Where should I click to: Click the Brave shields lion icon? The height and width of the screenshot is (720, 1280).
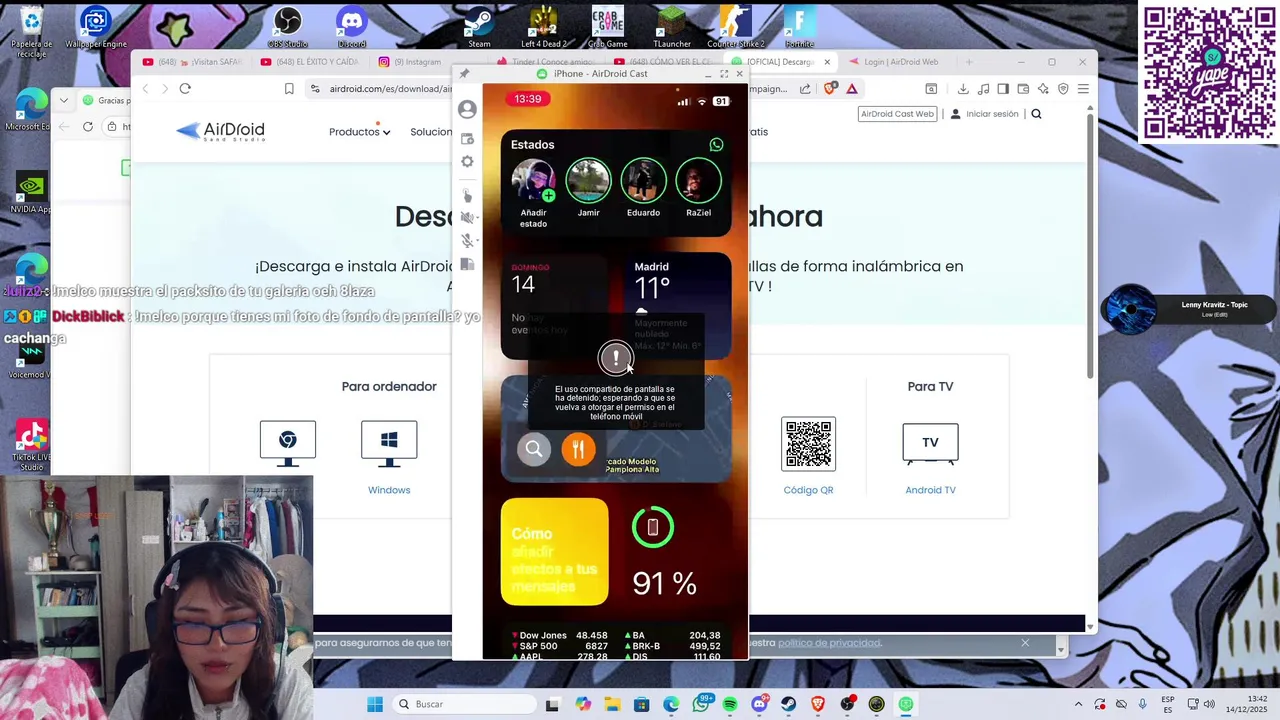[x=830, y=89]
